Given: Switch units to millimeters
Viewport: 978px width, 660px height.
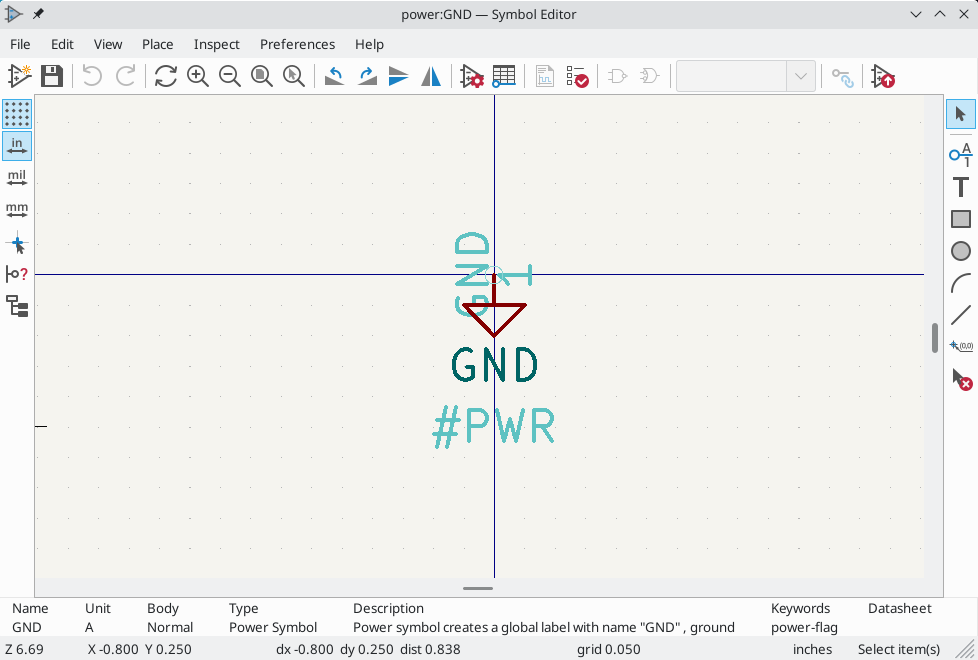Looking at the screenshot, I should (17, 210).
